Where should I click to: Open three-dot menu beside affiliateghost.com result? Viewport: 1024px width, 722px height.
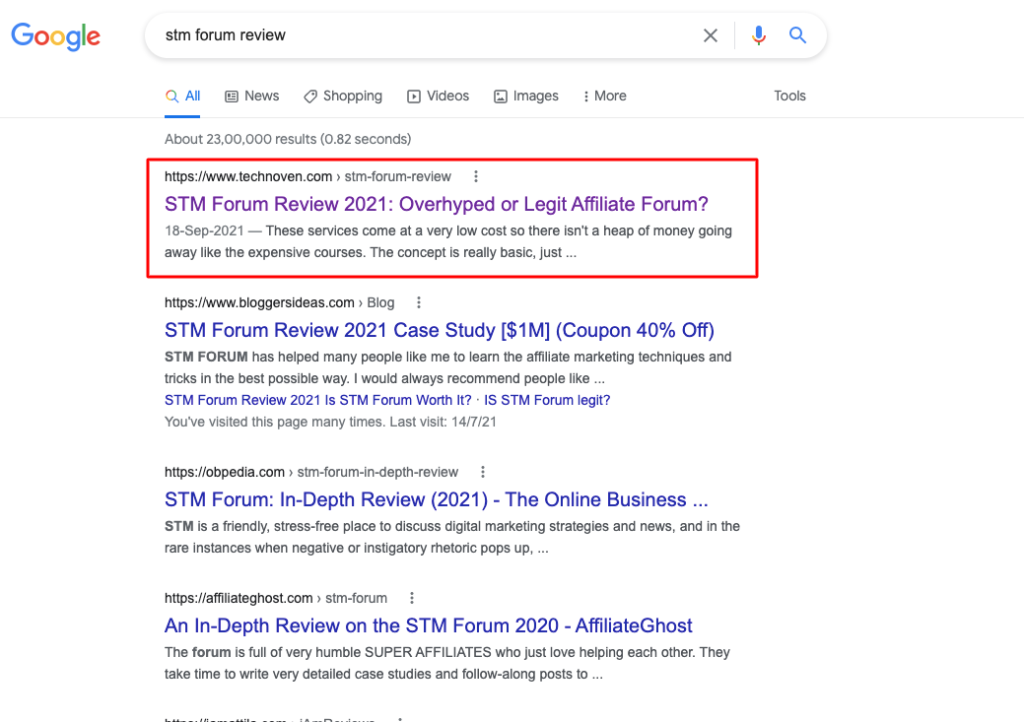411,598
